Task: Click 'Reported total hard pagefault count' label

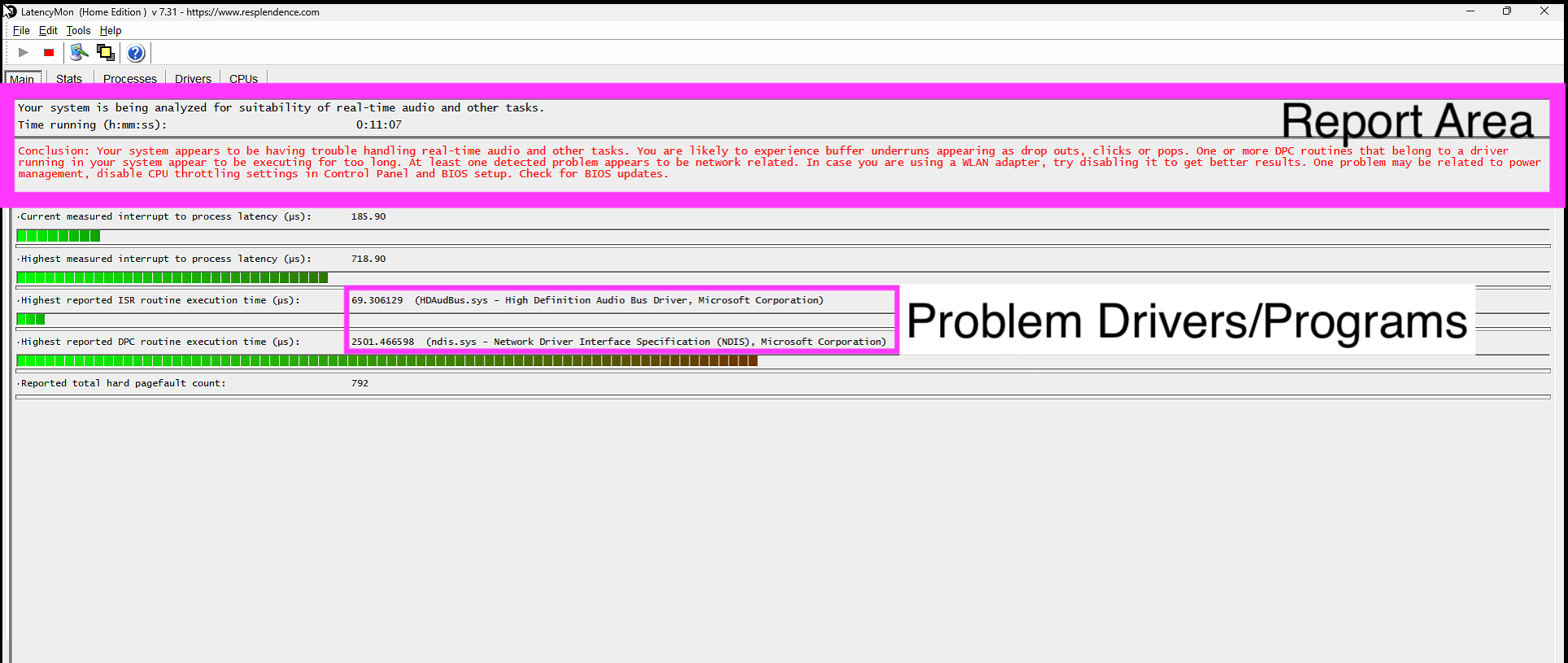Action: pyautogui.click(x=123, y=383)
